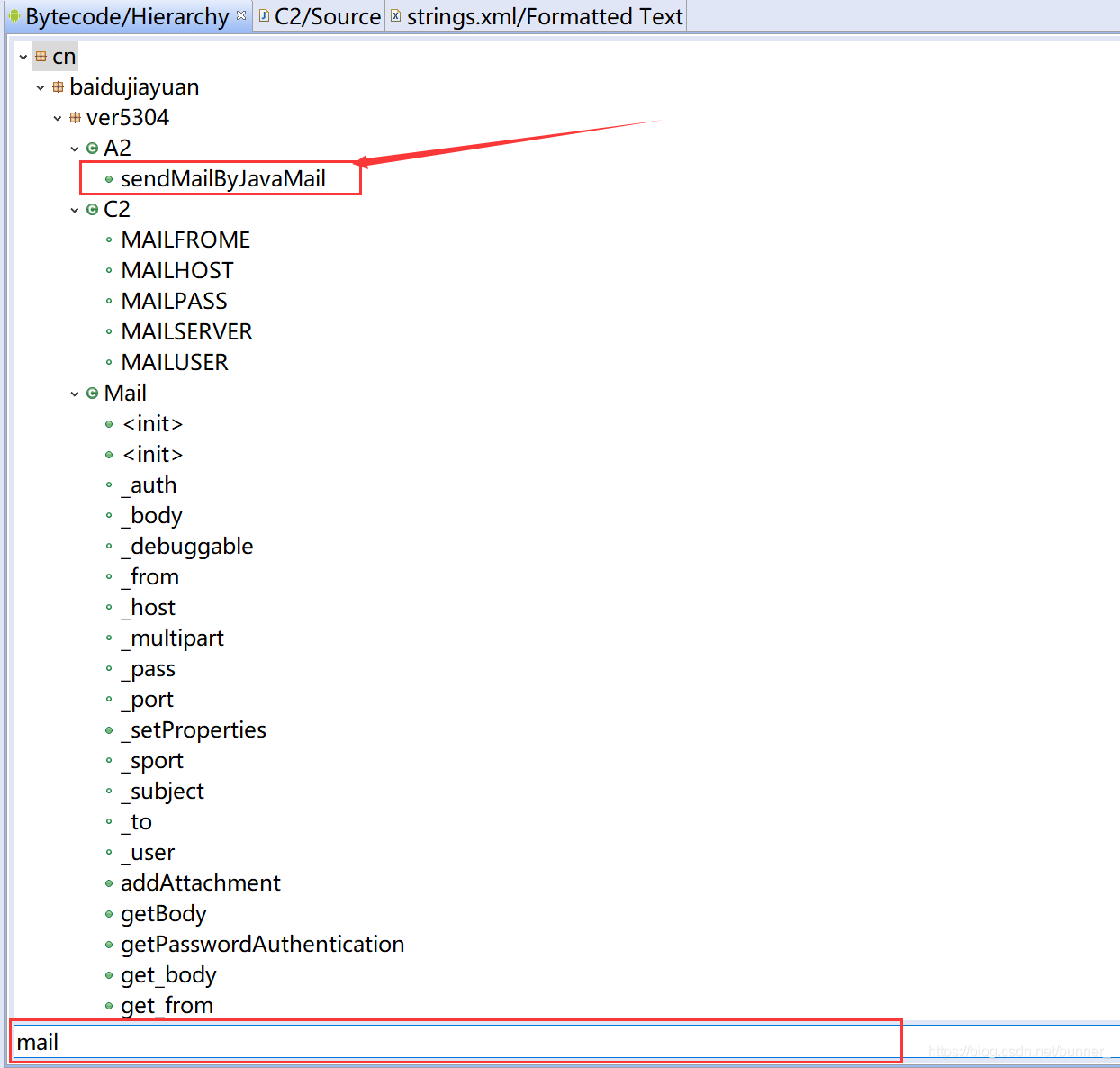This screenshot has height=1068, width=1120.
Task: Click the method icon beside getPasswordAuthentication
Action: [x=109, y=945]
